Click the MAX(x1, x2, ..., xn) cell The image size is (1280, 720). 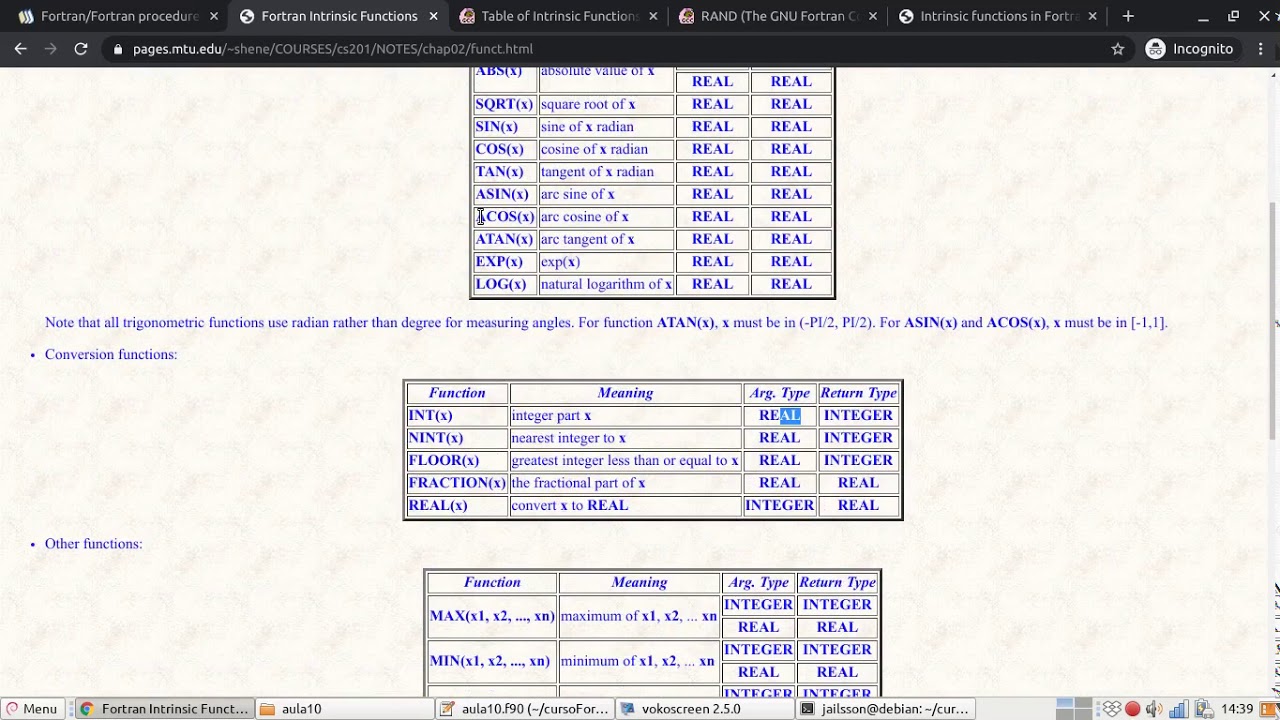pyautogui.click(x=491, y=616)
